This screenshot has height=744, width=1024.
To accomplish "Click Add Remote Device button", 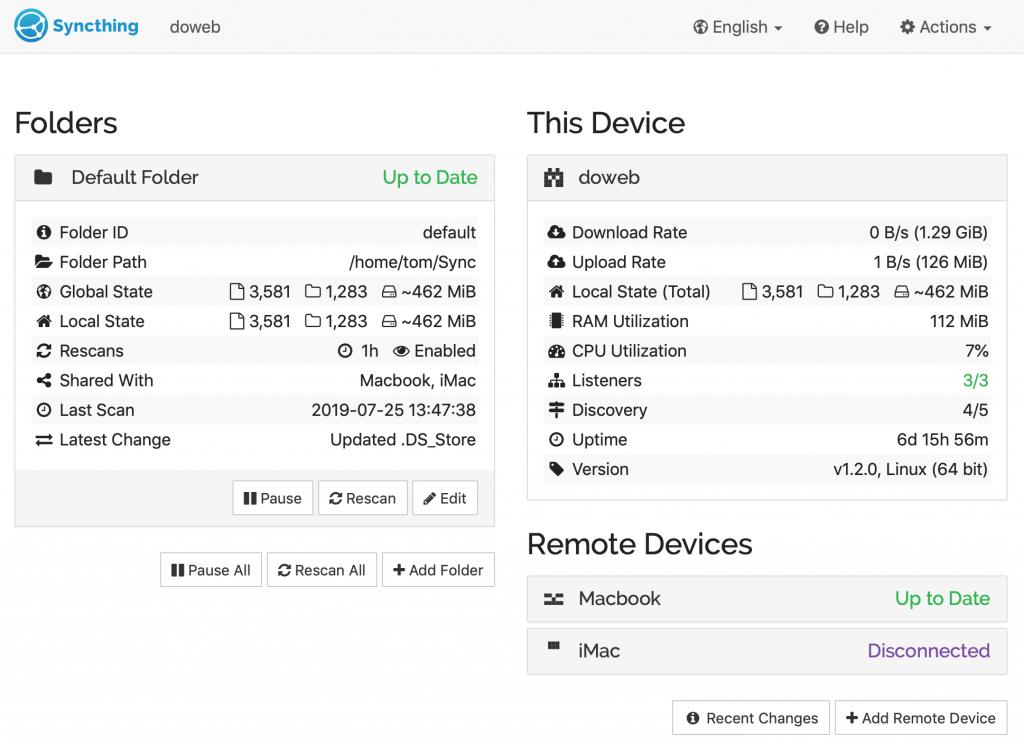I will (921, 718).
